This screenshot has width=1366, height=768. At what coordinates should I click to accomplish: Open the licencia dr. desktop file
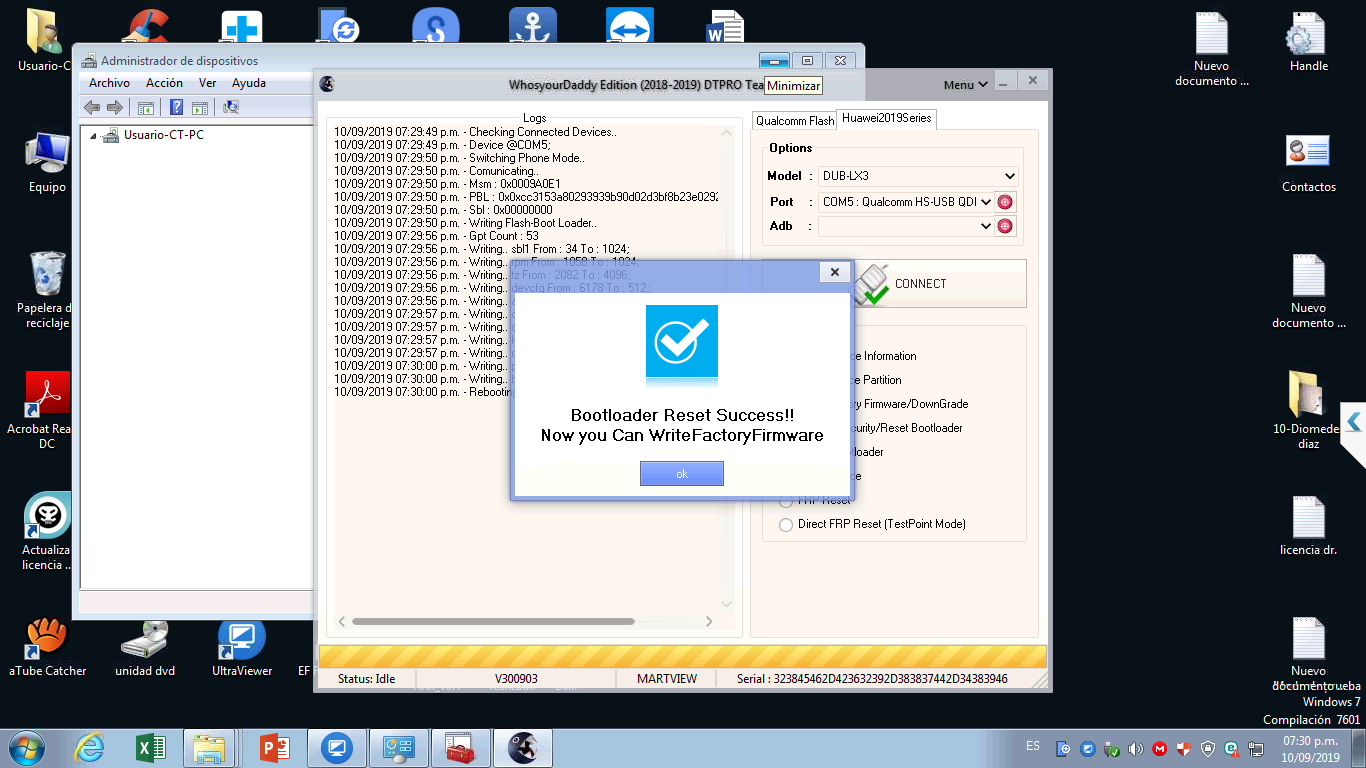[x=1308, y=525]
